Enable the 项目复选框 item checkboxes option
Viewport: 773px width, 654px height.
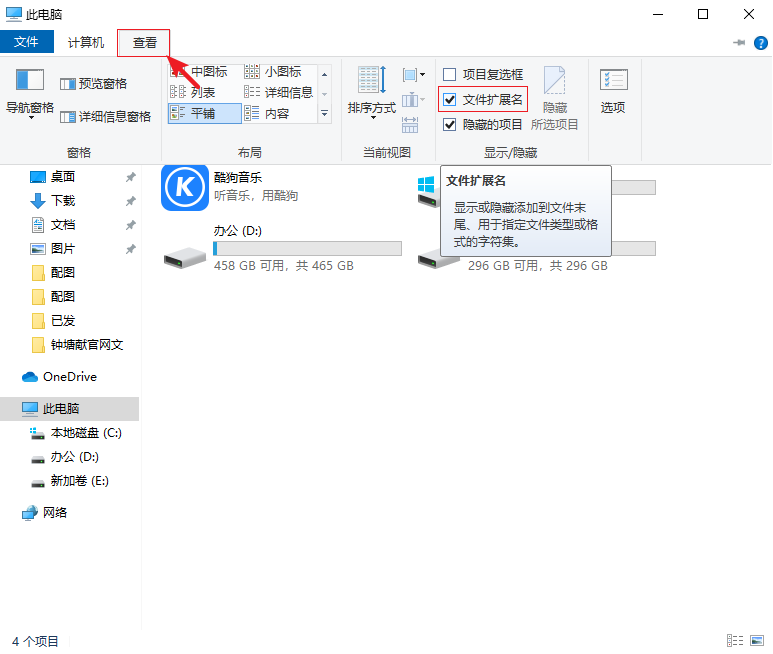tap(450, 74)
